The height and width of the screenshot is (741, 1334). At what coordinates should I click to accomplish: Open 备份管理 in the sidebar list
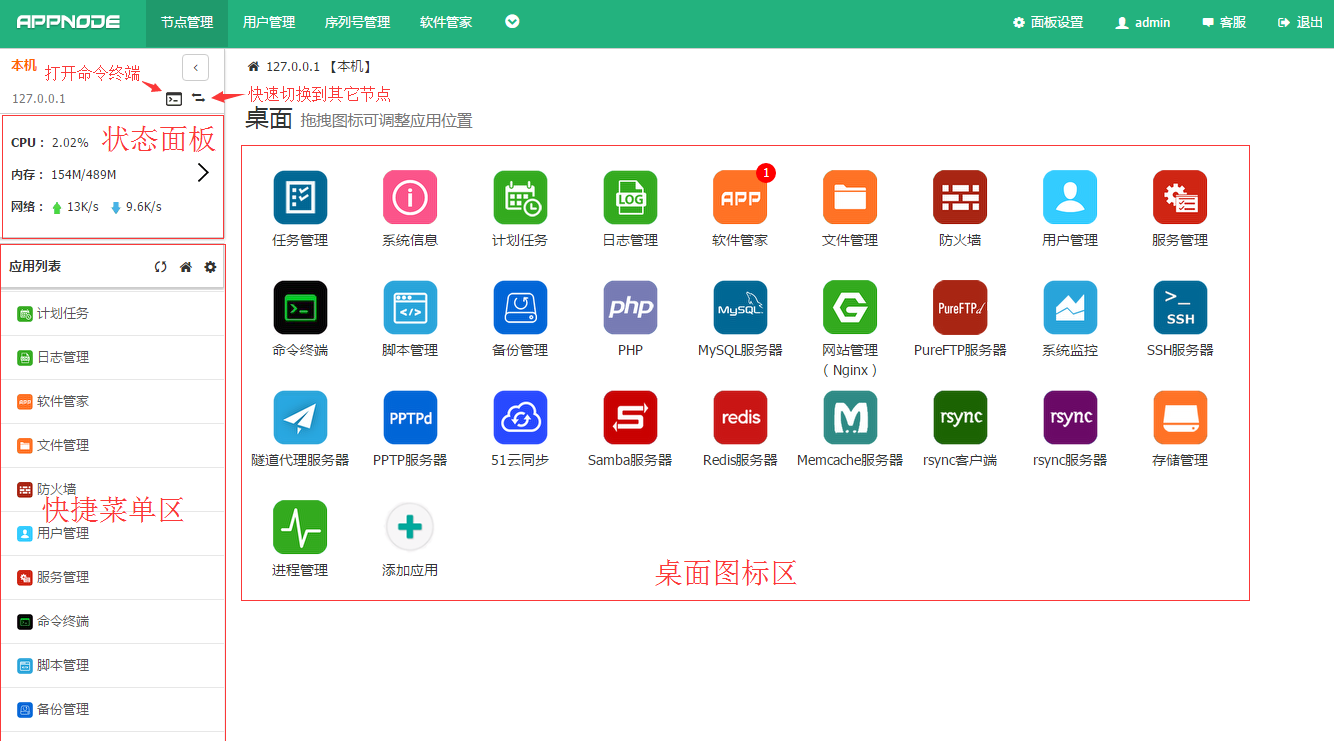pos(112,709)
